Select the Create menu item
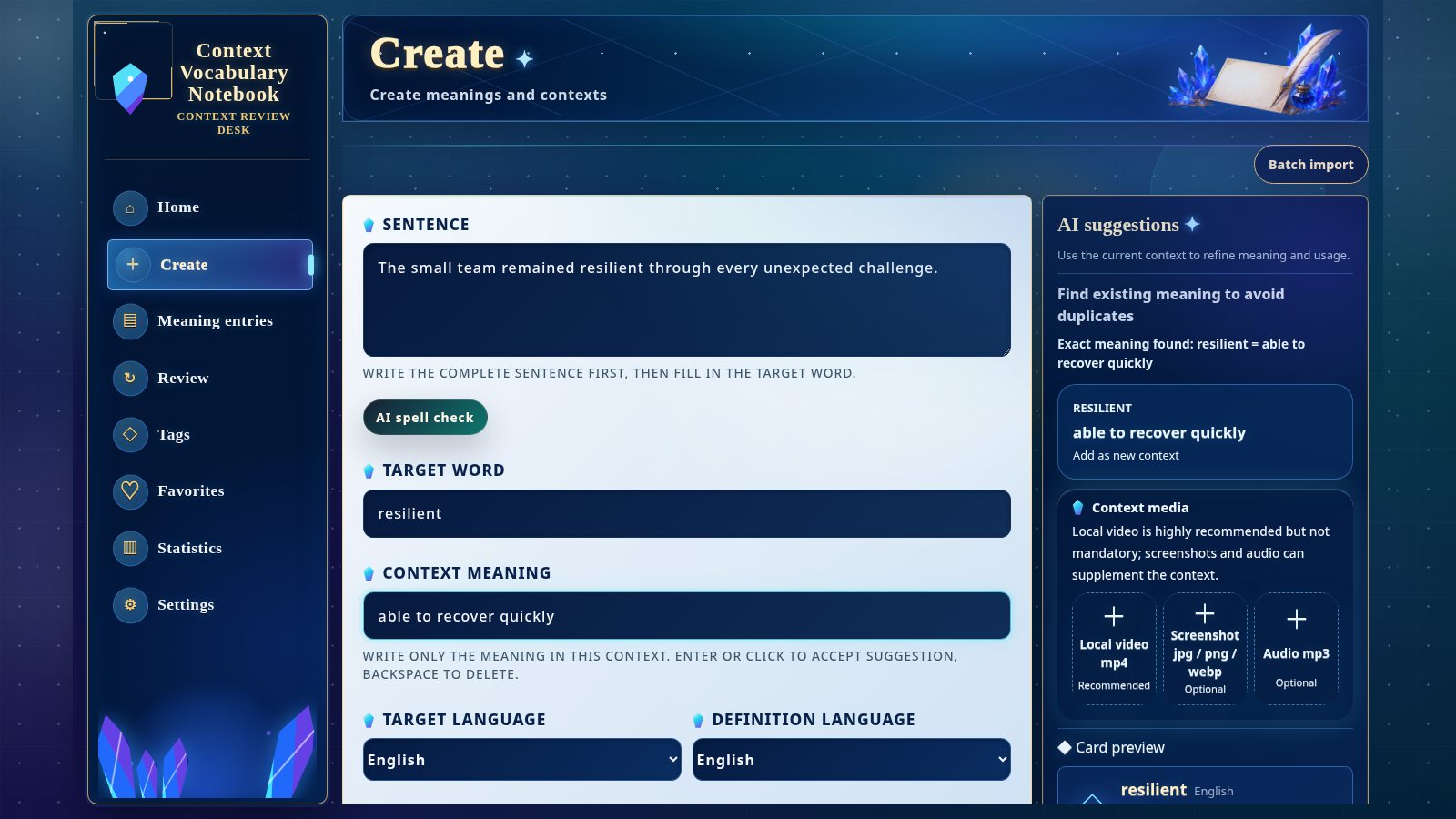Screen dimensions: 1456x819 point(210,265)
